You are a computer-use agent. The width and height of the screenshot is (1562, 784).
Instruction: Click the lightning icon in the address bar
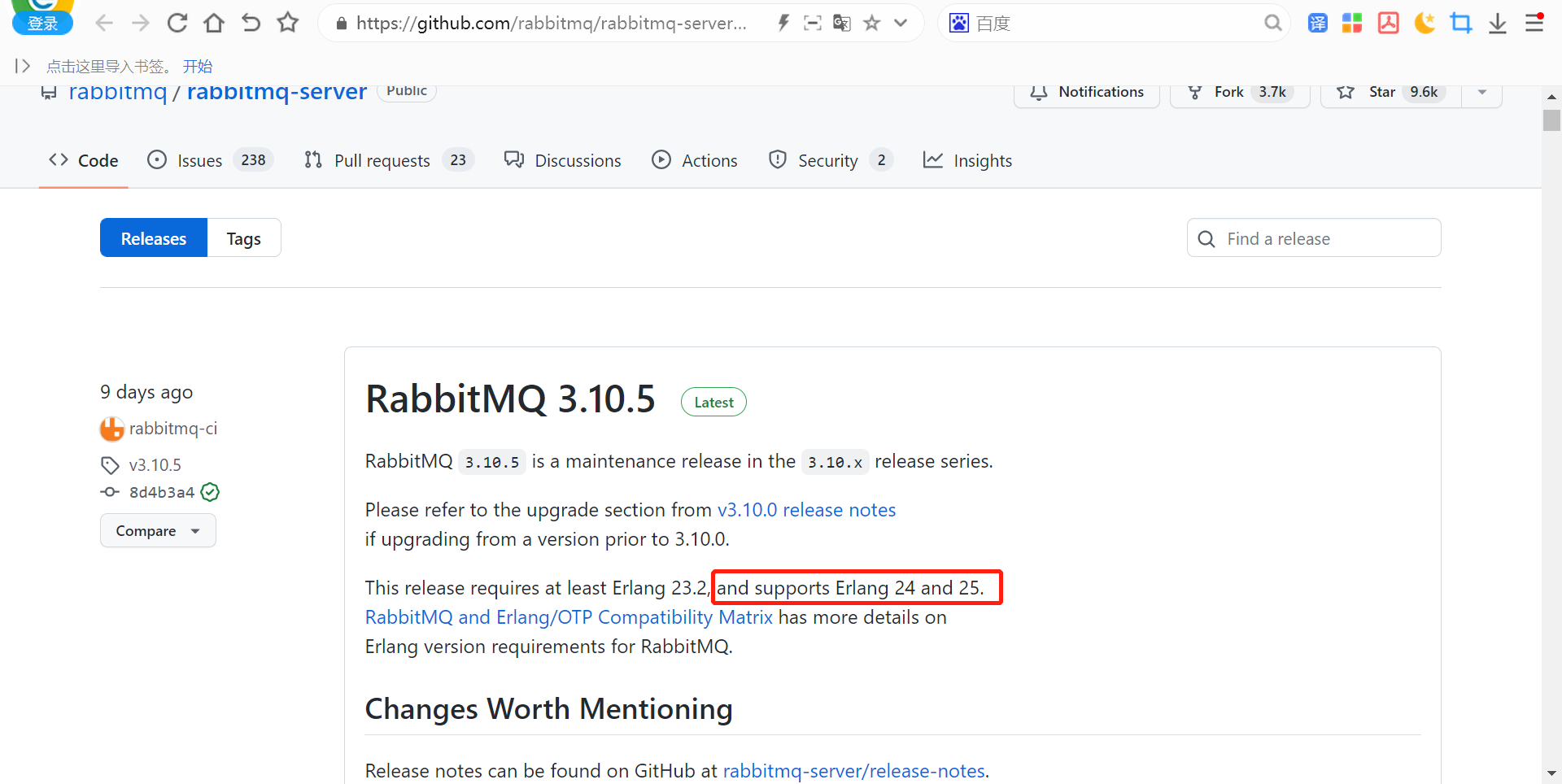tap(783, 23)
